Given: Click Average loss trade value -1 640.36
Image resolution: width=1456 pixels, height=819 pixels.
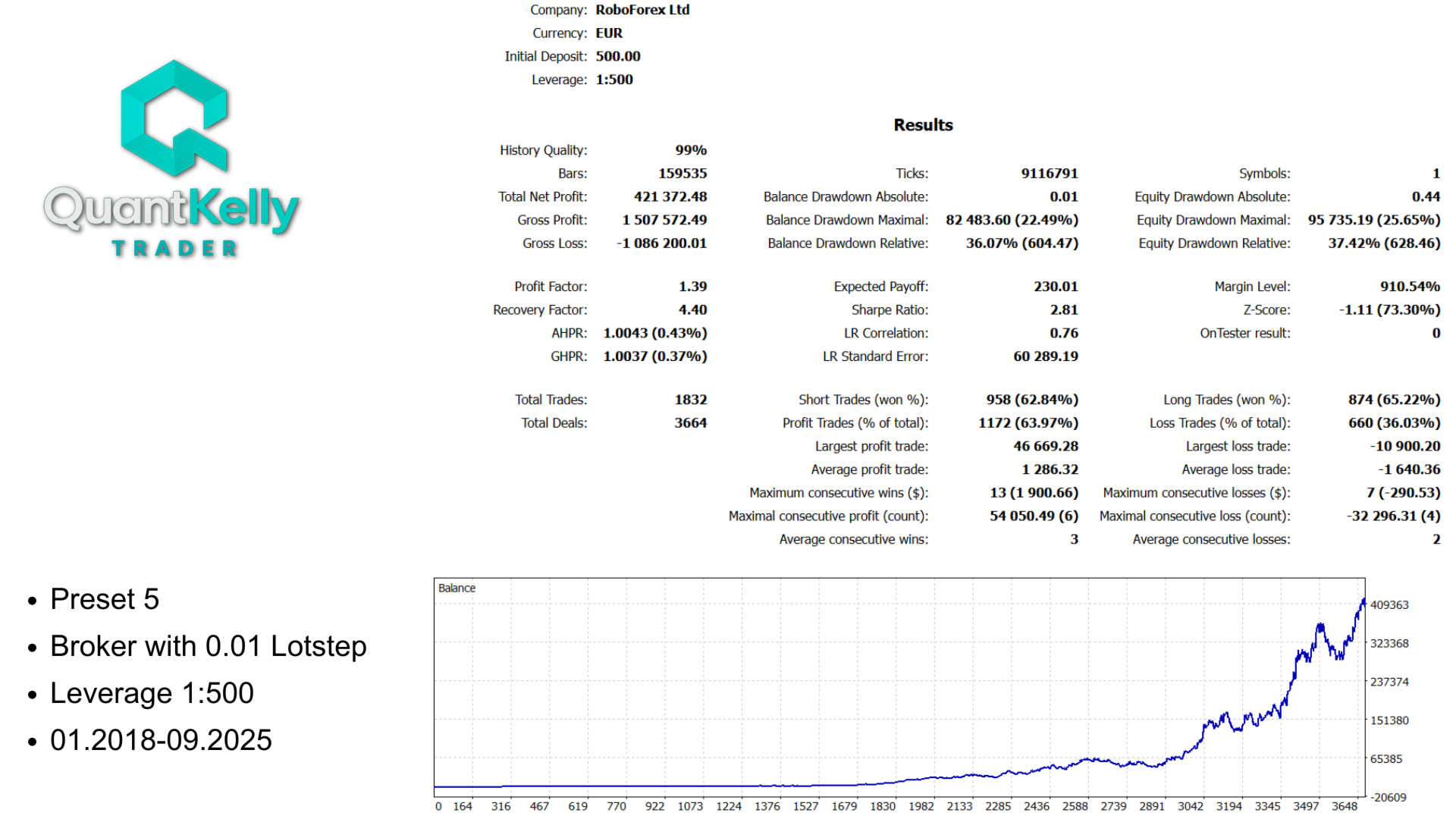Looking at the screenshot, I should click(1409, 469).
